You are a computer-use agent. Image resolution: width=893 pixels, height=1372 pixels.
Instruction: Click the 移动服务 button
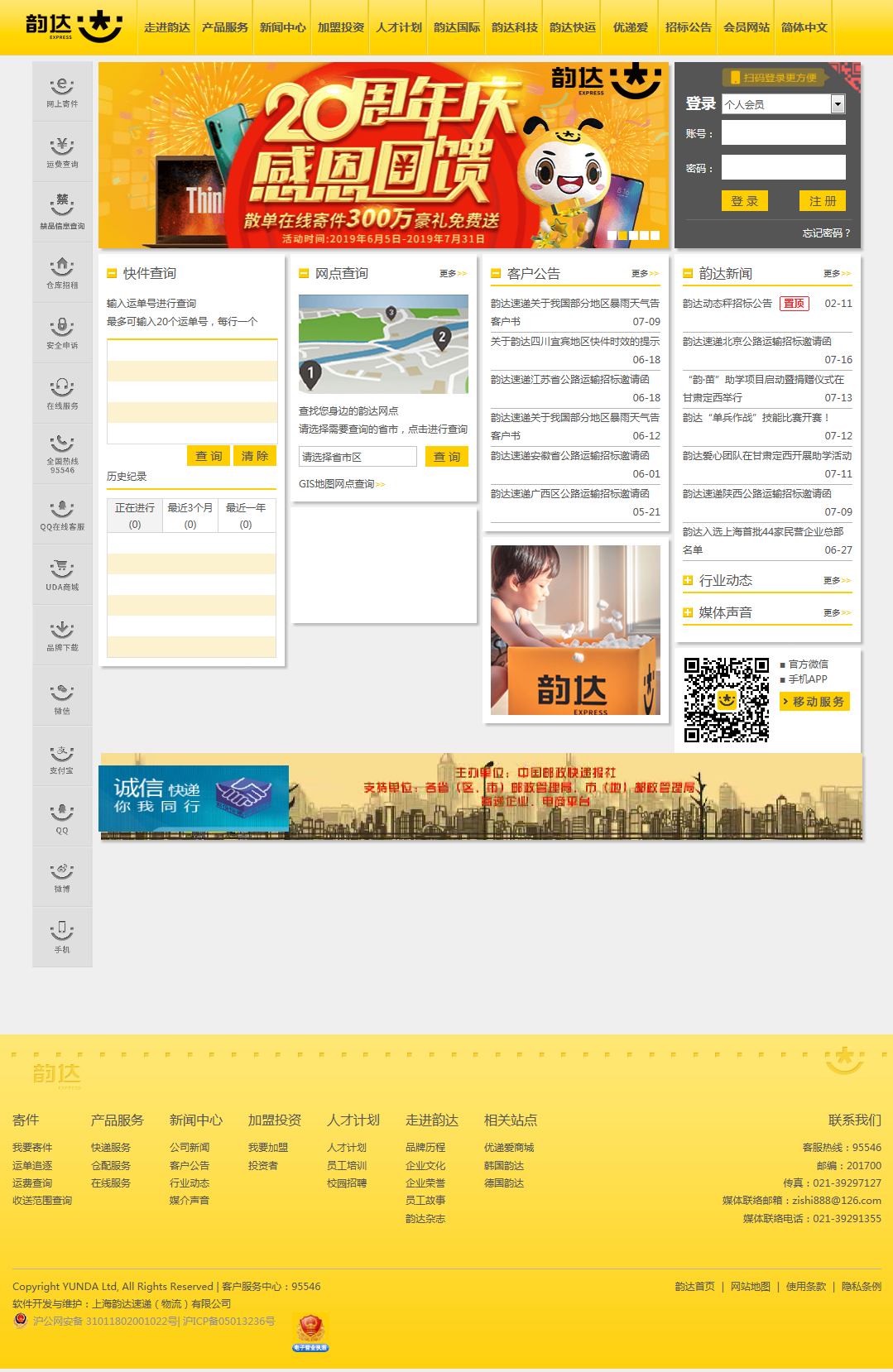pos(815,702)
